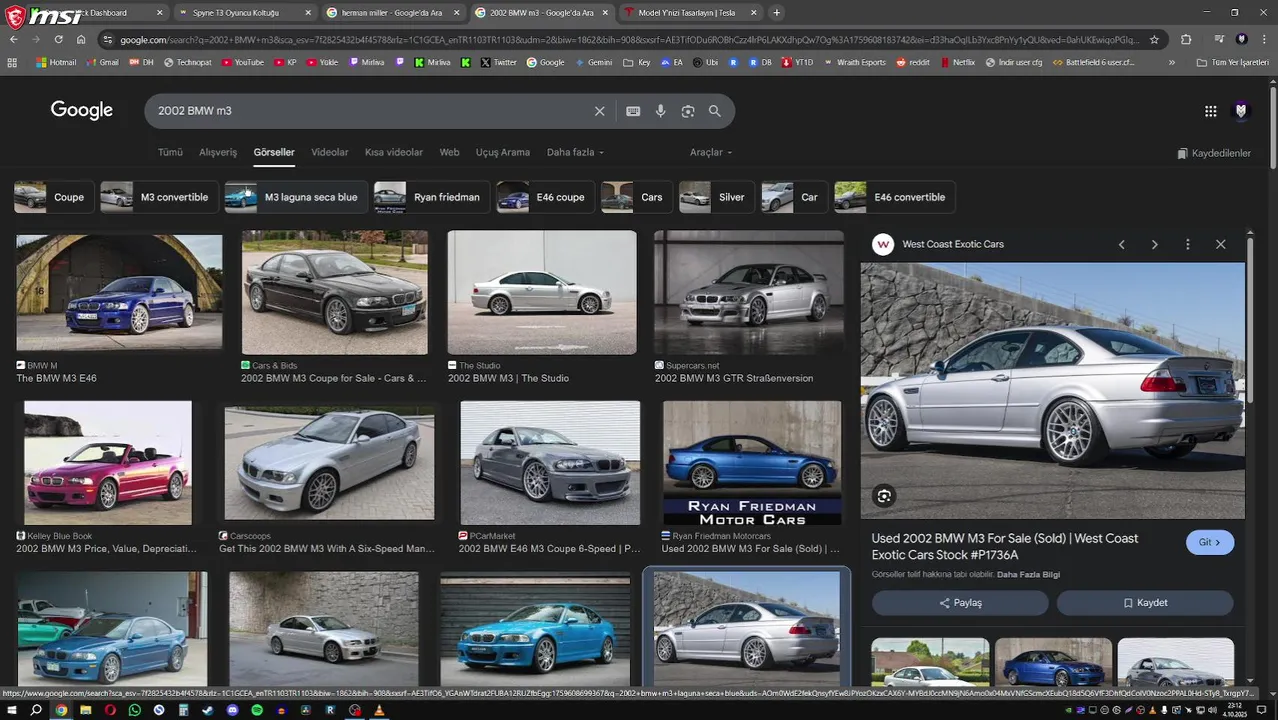Screen dimensions: 1278x720
Task: Switch to the Web search tab
Action: [x=450, y=152]
